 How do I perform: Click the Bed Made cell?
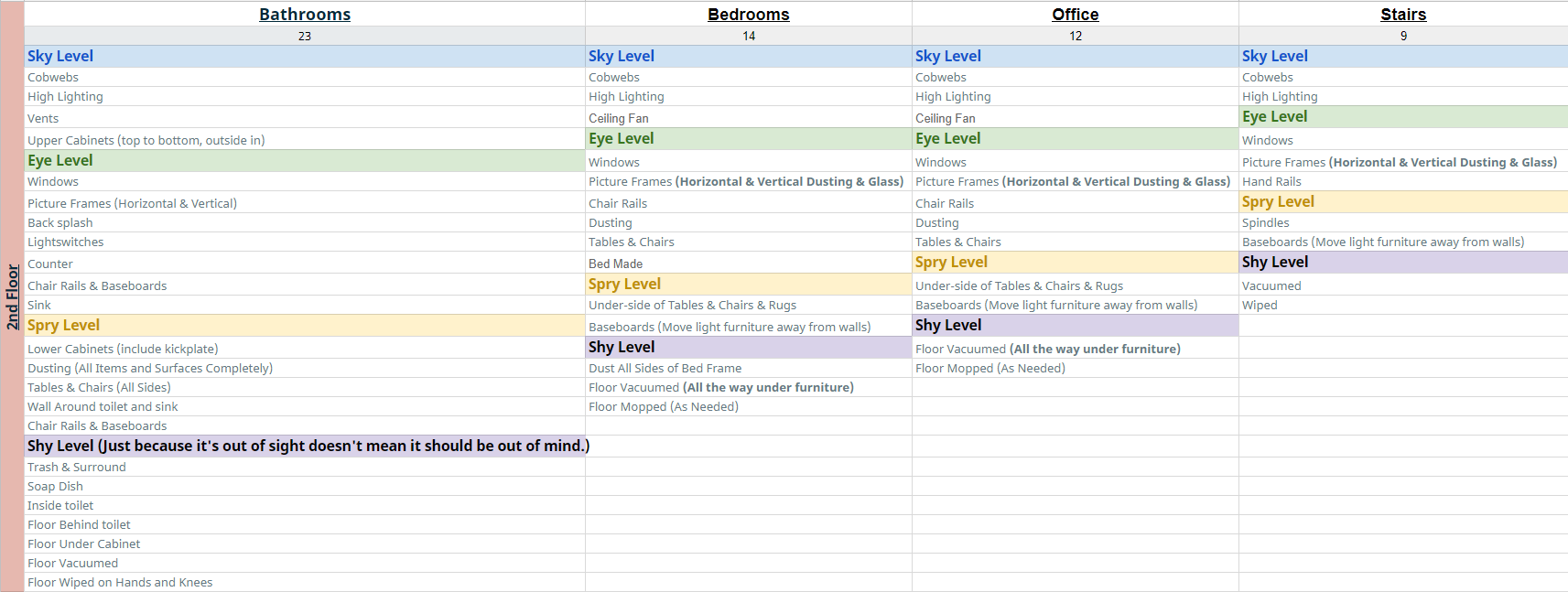coord(749,264)
